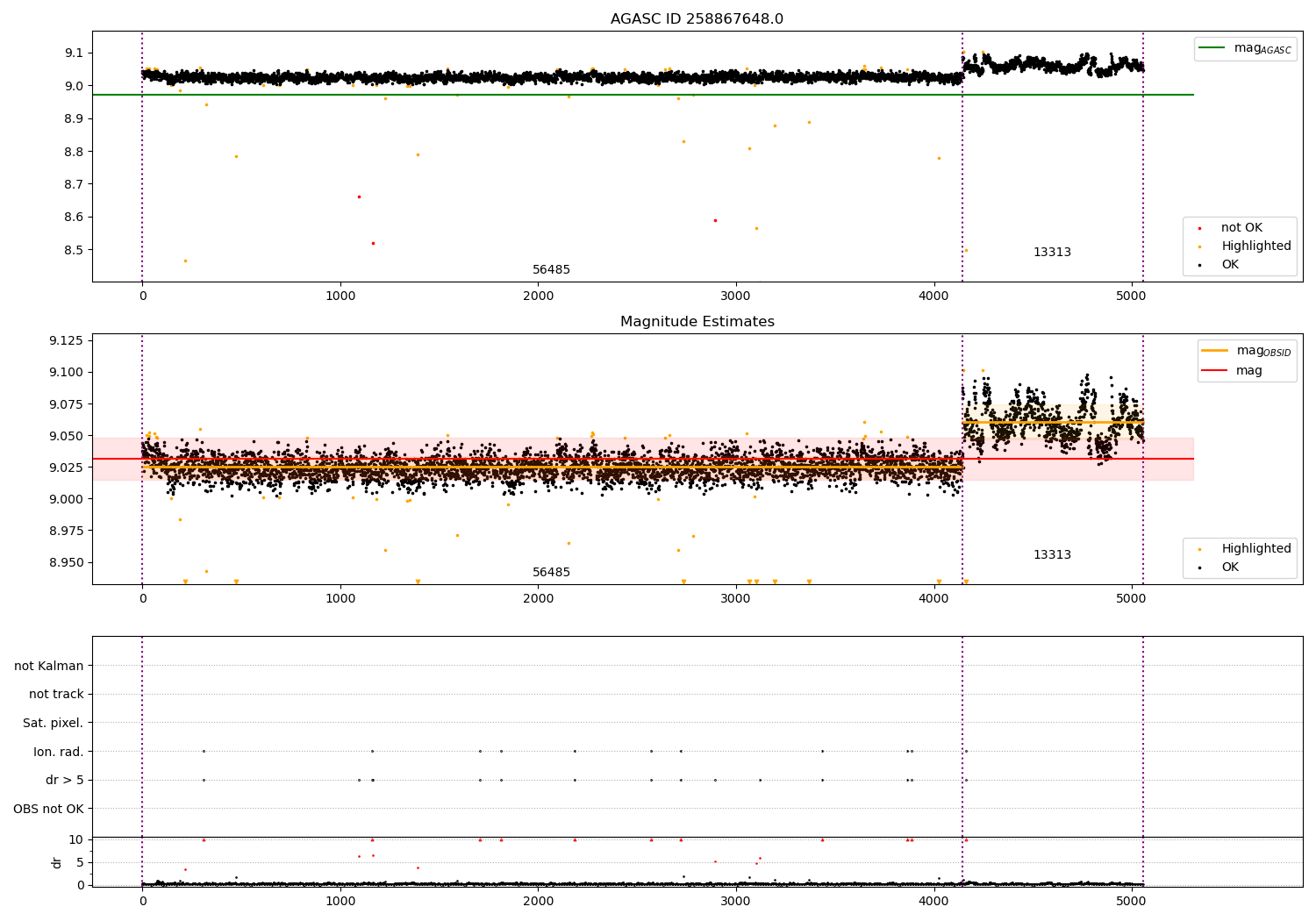Image resolution: width=1316 pixels, height=921 pixels.
Task: Click the "13313" label in the top plot
Action: (1052, 253)
